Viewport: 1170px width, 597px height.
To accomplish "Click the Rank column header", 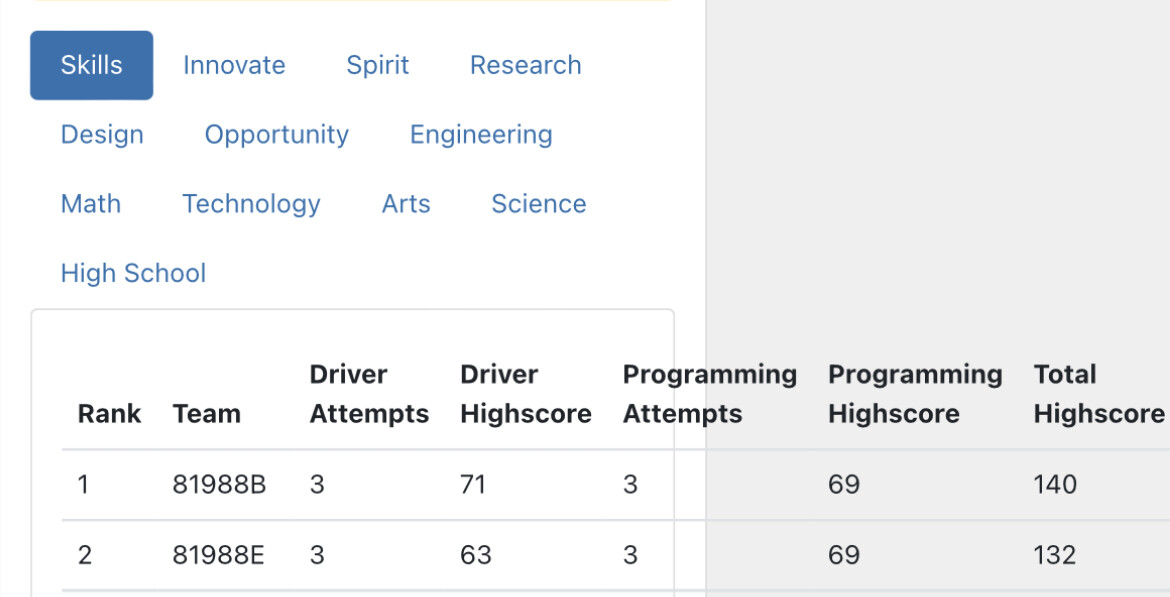I will tap(109, 413).
